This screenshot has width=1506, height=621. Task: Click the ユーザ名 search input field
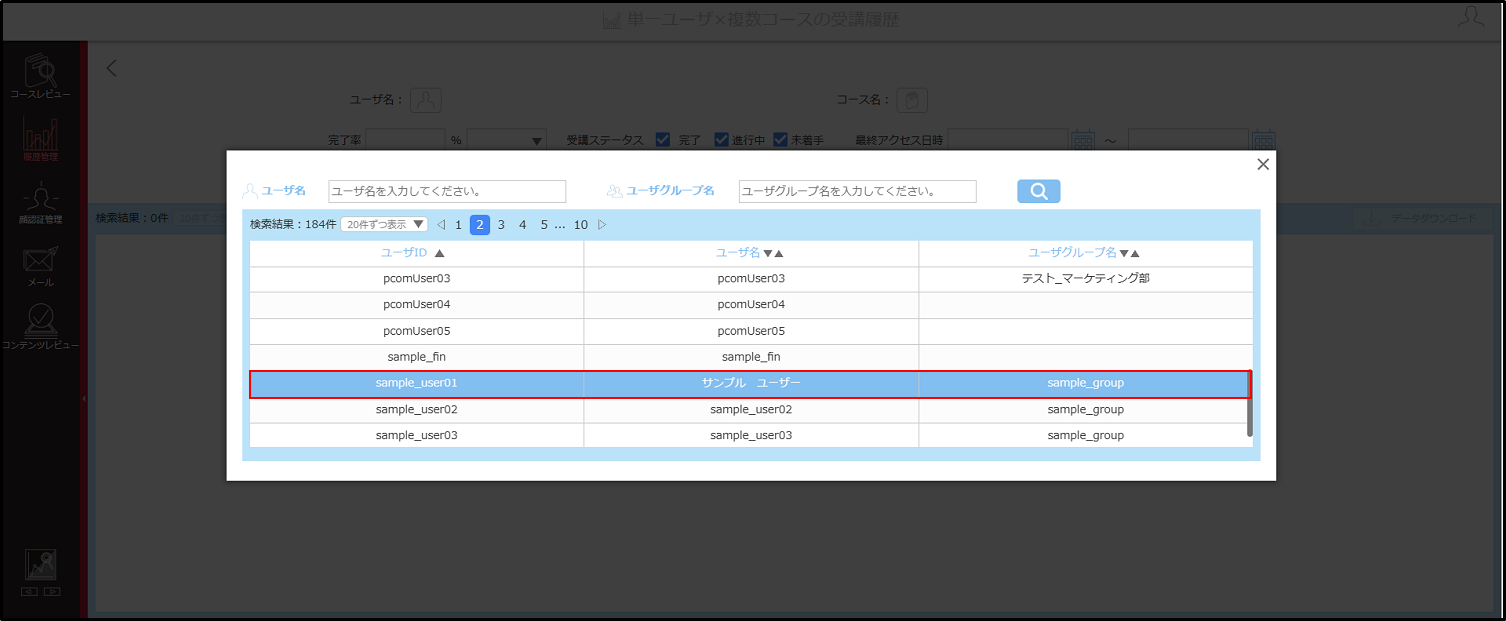tap(447, 191)
